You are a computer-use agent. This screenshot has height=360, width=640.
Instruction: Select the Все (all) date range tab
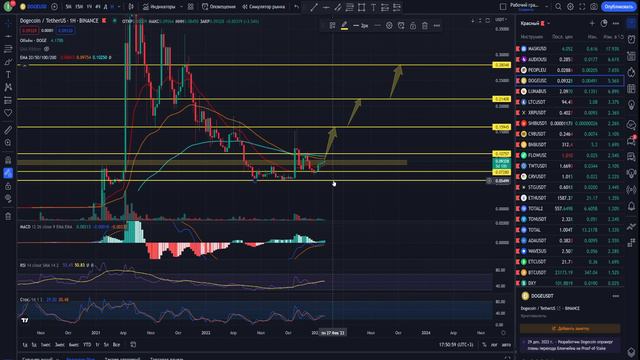tap(116, 344)
